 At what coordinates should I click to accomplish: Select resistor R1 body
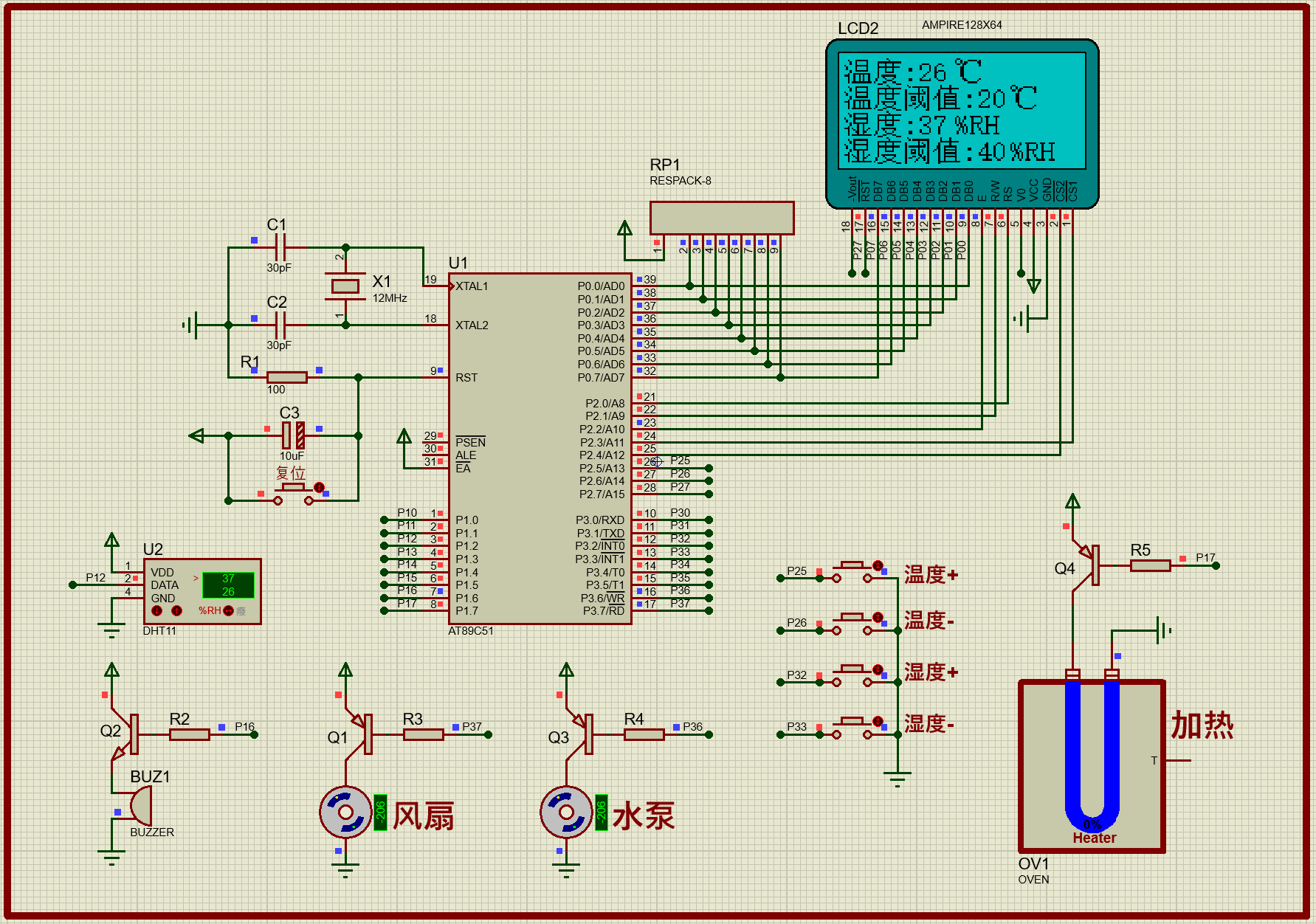(286, 377)
